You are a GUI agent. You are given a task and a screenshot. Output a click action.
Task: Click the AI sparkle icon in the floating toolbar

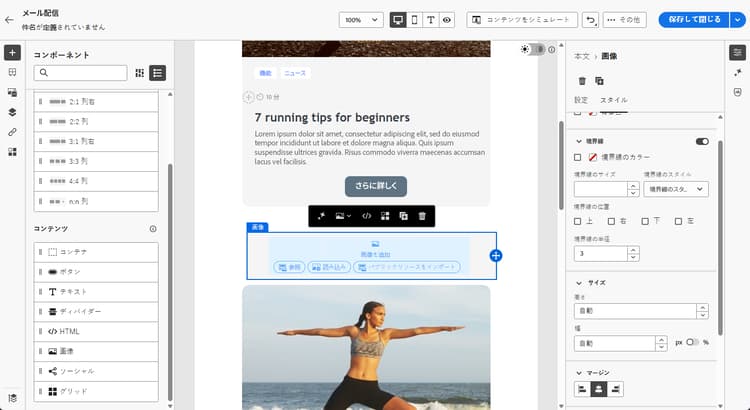[321, 216]
